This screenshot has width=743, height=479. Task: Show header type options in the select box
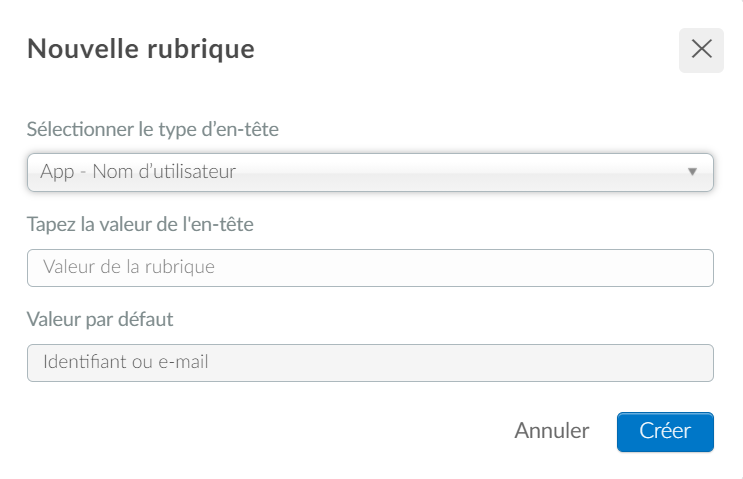pyautogui.click(x=370, y=172)
